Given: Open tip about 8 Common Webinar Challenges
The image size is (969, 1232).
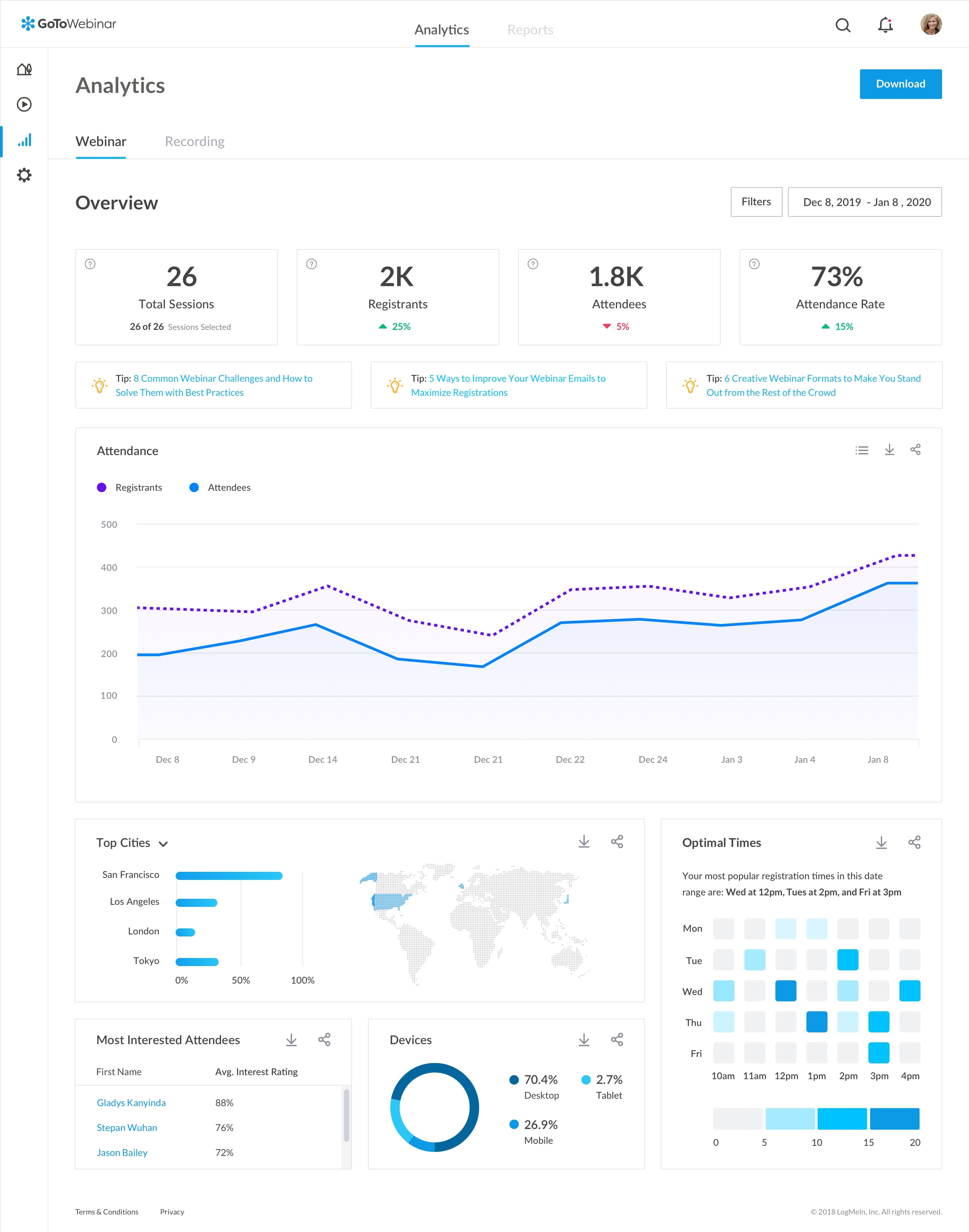Looking at the screenshot, I should (214, 385).
